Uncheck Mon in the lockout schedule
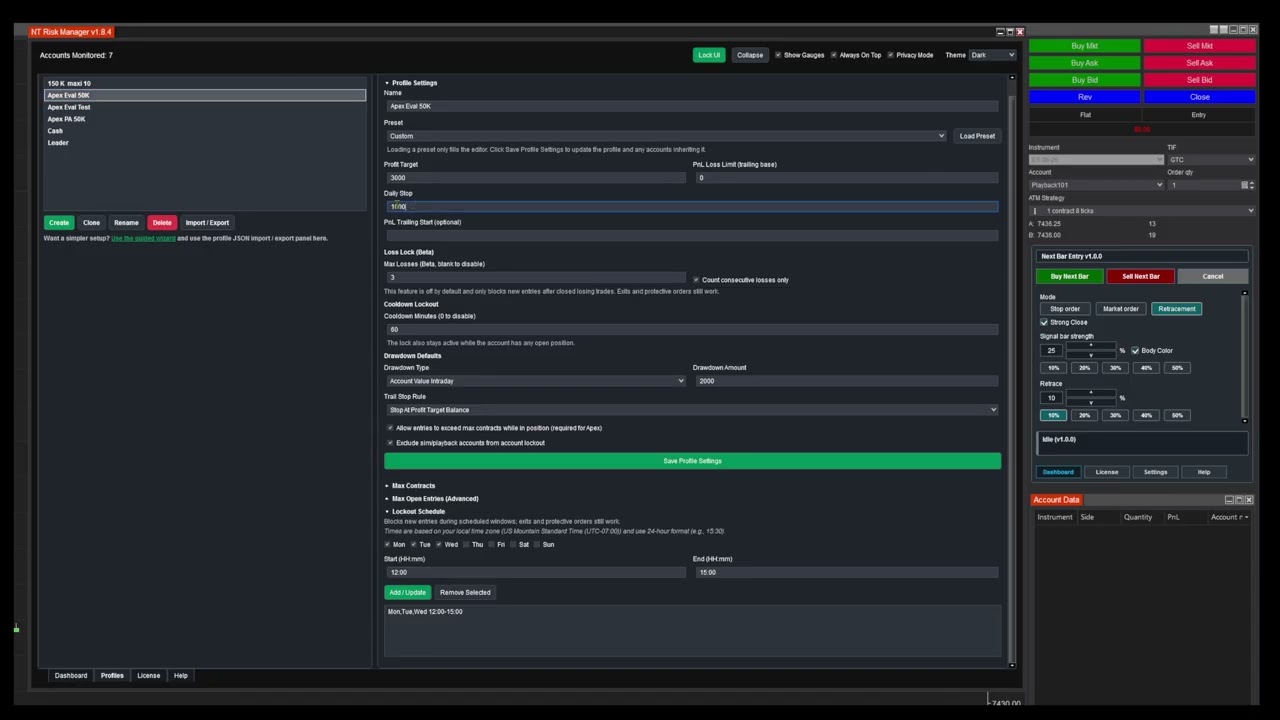Viewport: 1280px width, 720px height. click(x=388, y=545)
